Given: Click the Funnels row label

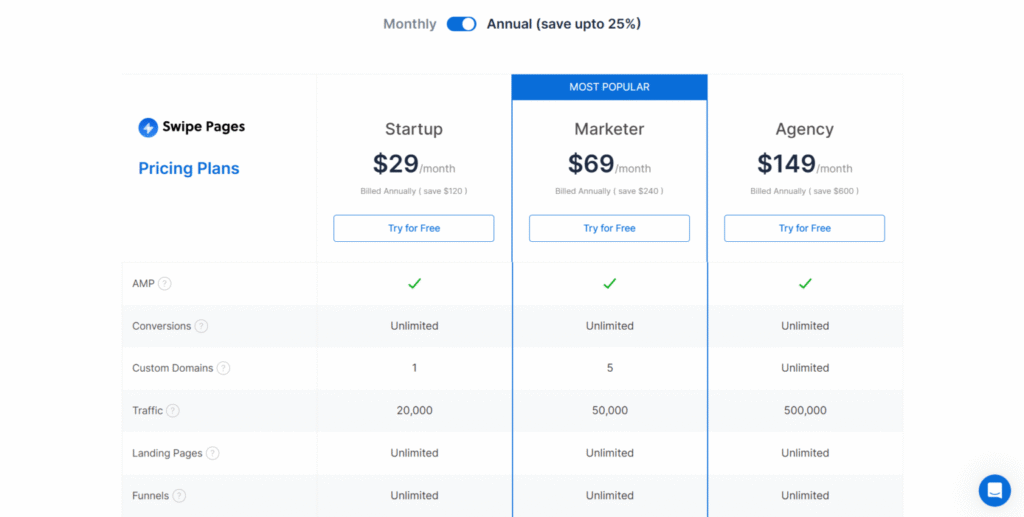Looking at the screenshot, I should [150, 495].
